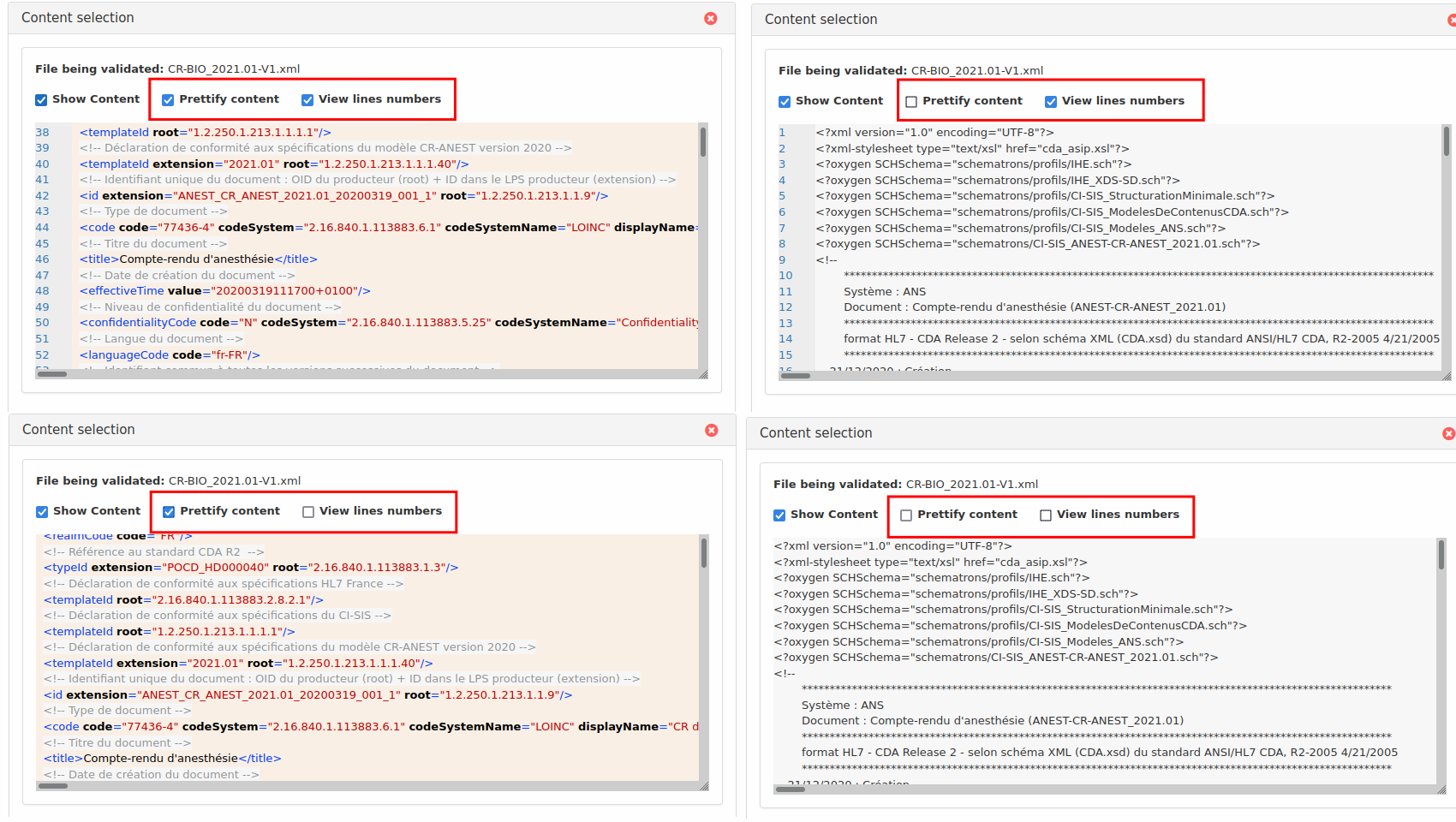The height and width of the screenshot is (822, 1456).
Task: Uncheck Prettify content in top-left panel
Action: point(168,100)
